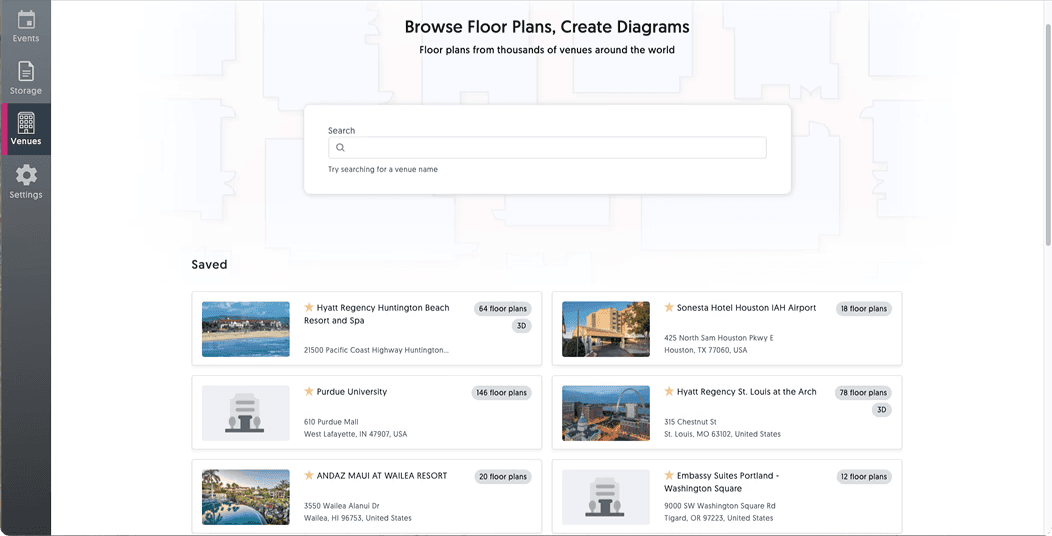This screenshot has height=536, width=1052.
Task: Click 3D badge on Huntington Beach card
Action: [x=521, y=326]
